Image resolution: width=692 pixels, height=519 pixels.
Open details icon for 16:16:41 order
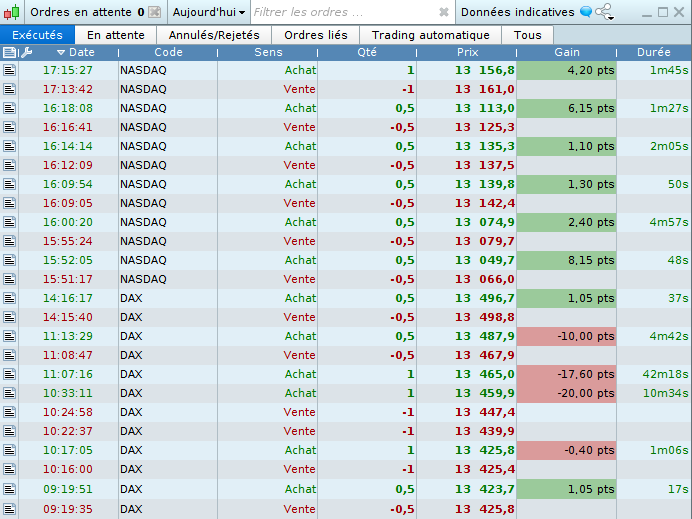point(10,127)
